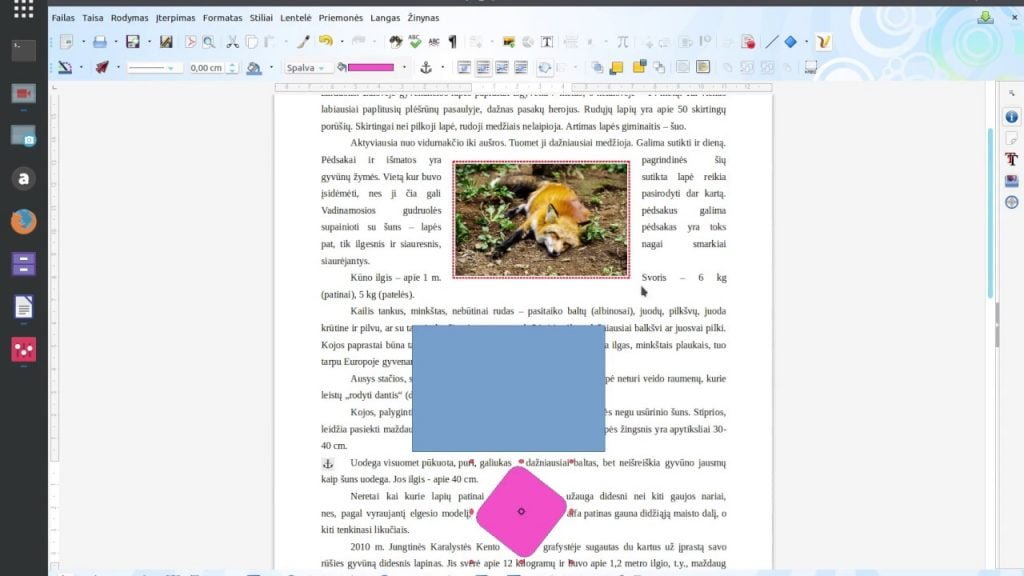The height and width of the screenshot is (576, 1024).
Task: Open the Spalva fill style dropdown
Action: [306, 67]
